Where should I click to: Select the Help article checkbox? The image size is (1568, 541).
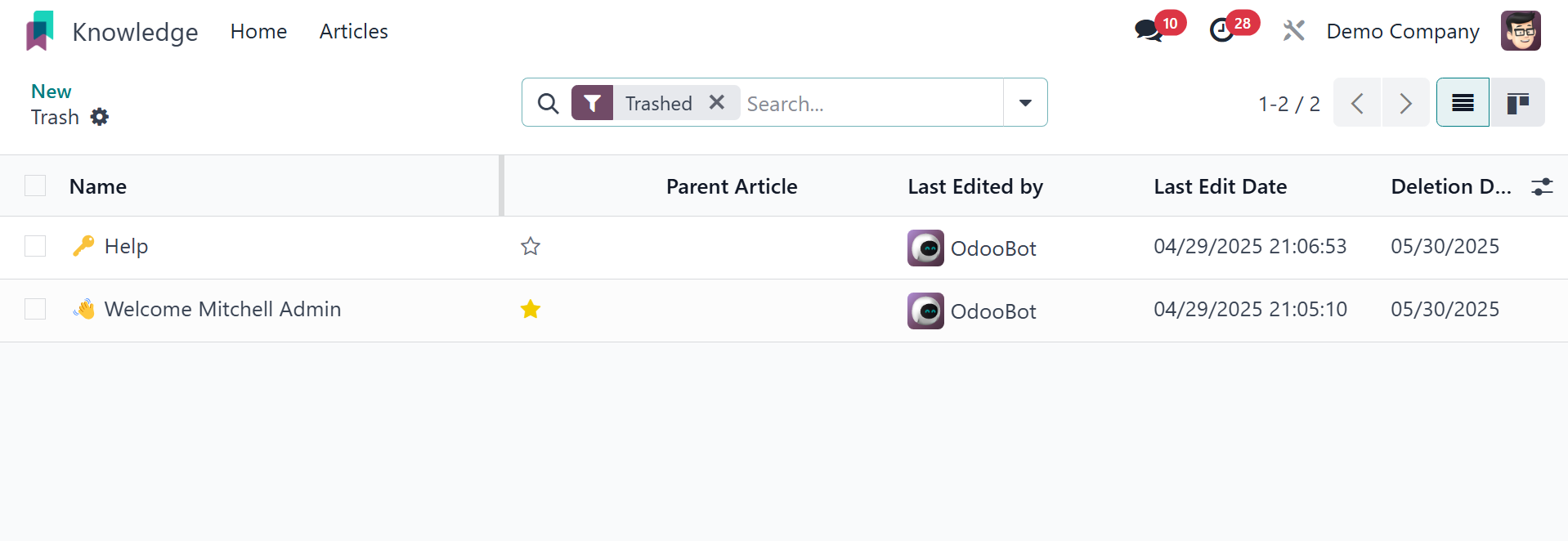click(35, 246)
